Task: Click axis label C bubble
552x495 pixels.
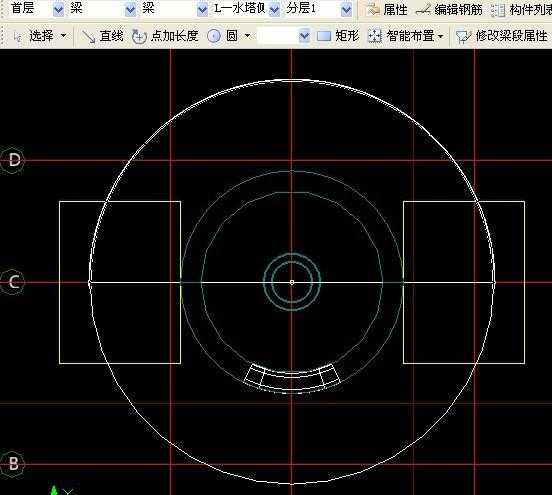Action: pyautogui.click(x=13, y=282)
